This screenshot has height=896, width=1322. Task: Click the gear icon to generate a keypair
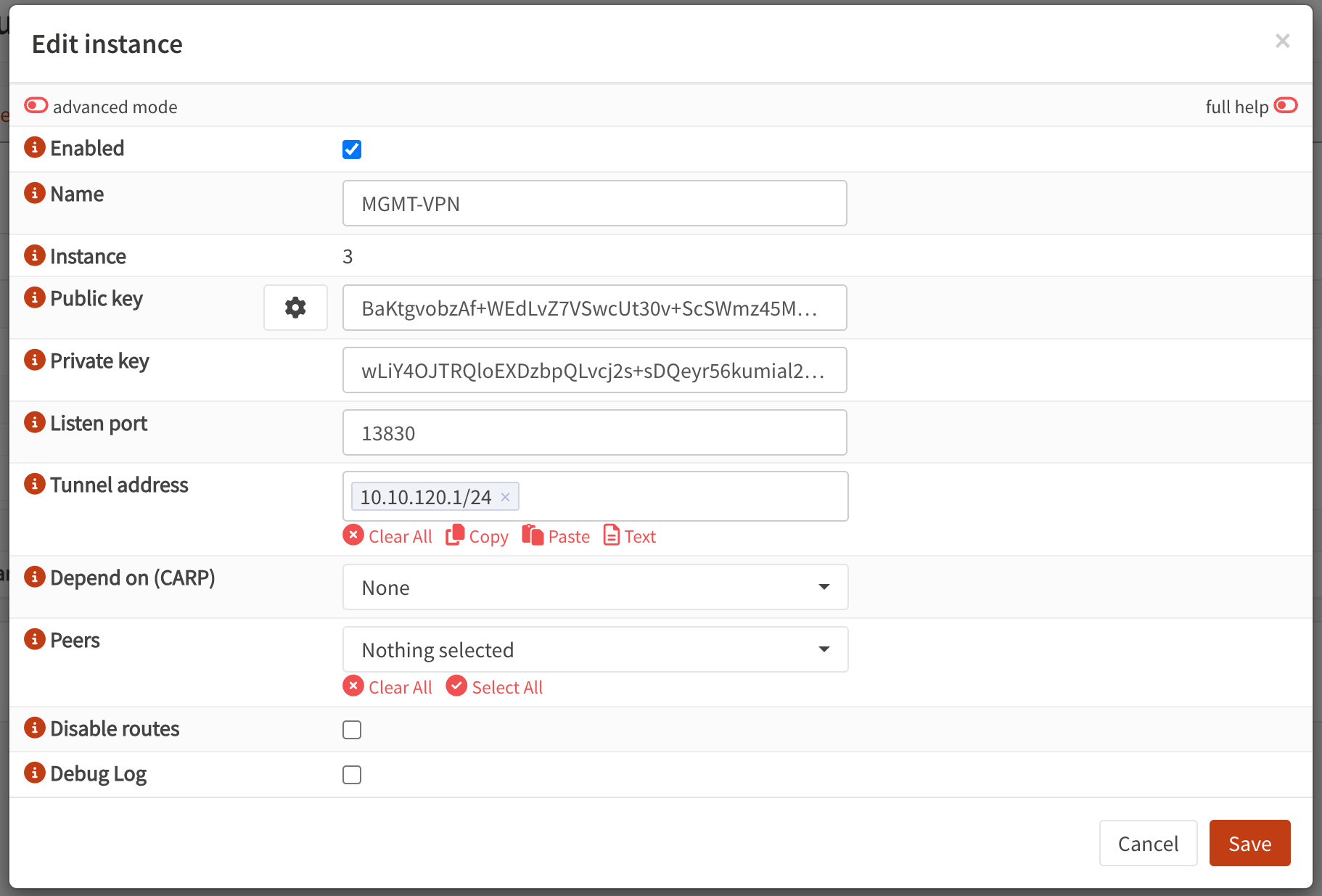(x=295, y=307)
